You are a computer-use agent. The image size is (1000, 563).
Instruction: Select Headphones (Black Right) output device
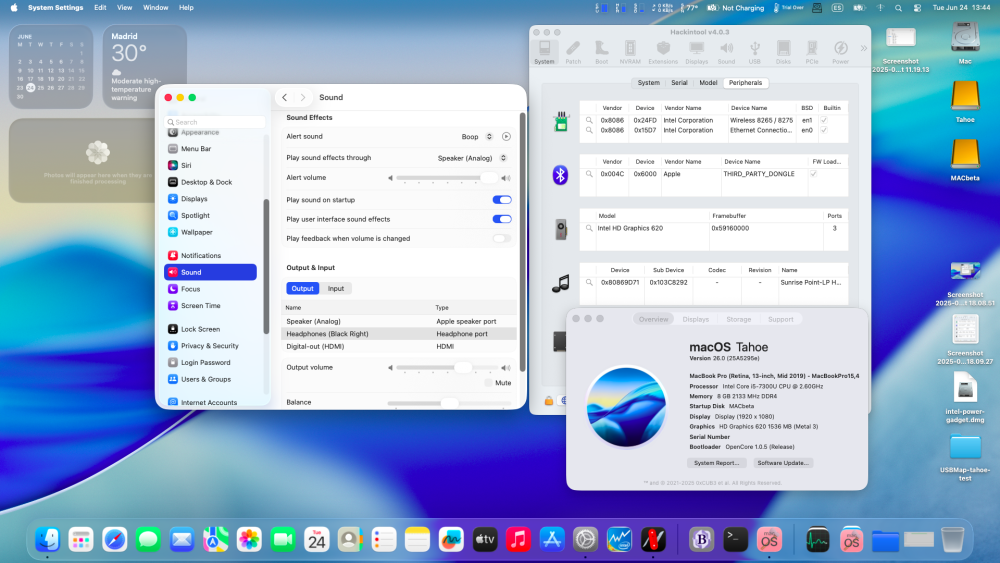point(399,333)
